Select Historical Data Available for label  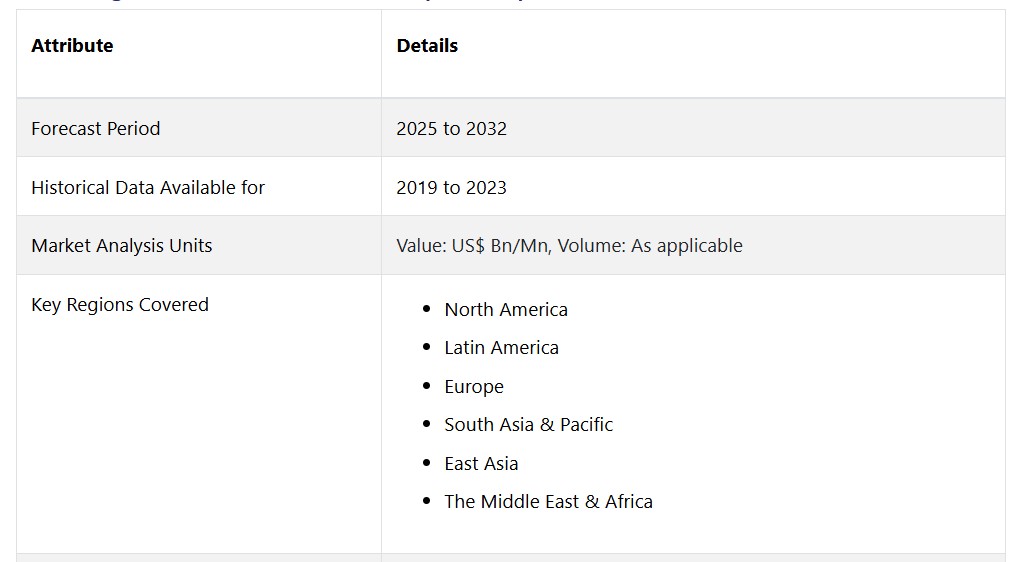[x=148, y=188]
